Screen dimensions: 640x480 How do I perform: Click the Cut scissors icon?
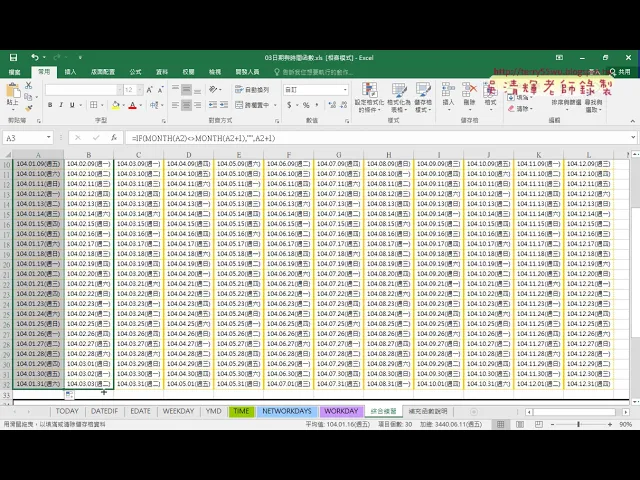[28, 85]
